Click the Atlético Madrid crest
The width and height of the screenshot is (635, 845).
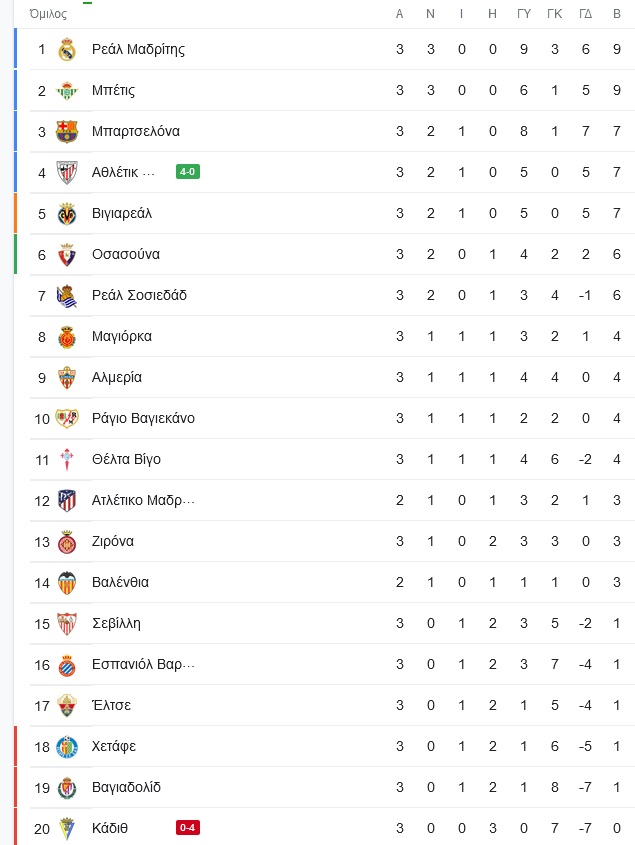tap(67, 501)
